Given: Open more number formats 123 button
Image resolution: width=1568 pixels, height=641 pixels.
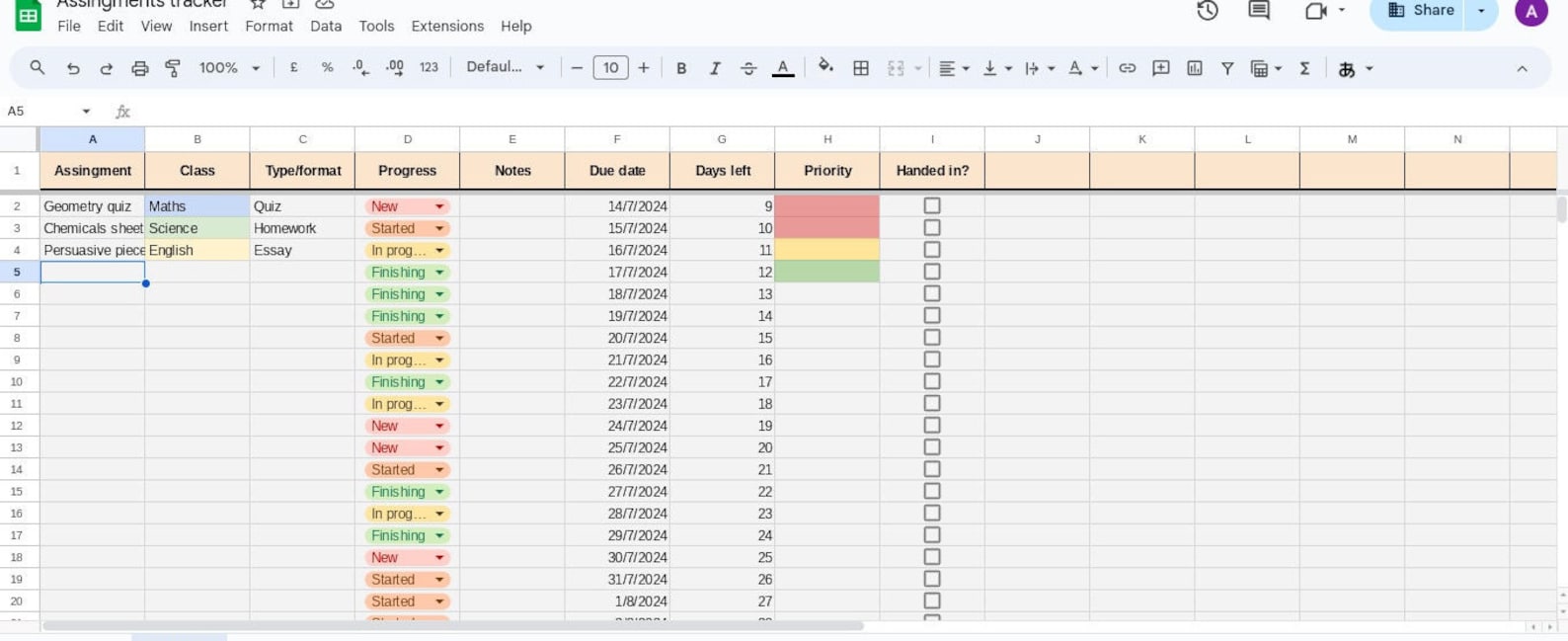Looking at the screenshot, I should pyautogui.click(x=429, y=68).
